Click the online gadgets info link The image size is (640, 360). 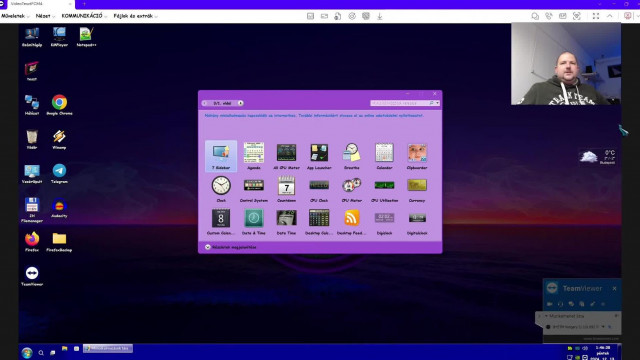314,116
